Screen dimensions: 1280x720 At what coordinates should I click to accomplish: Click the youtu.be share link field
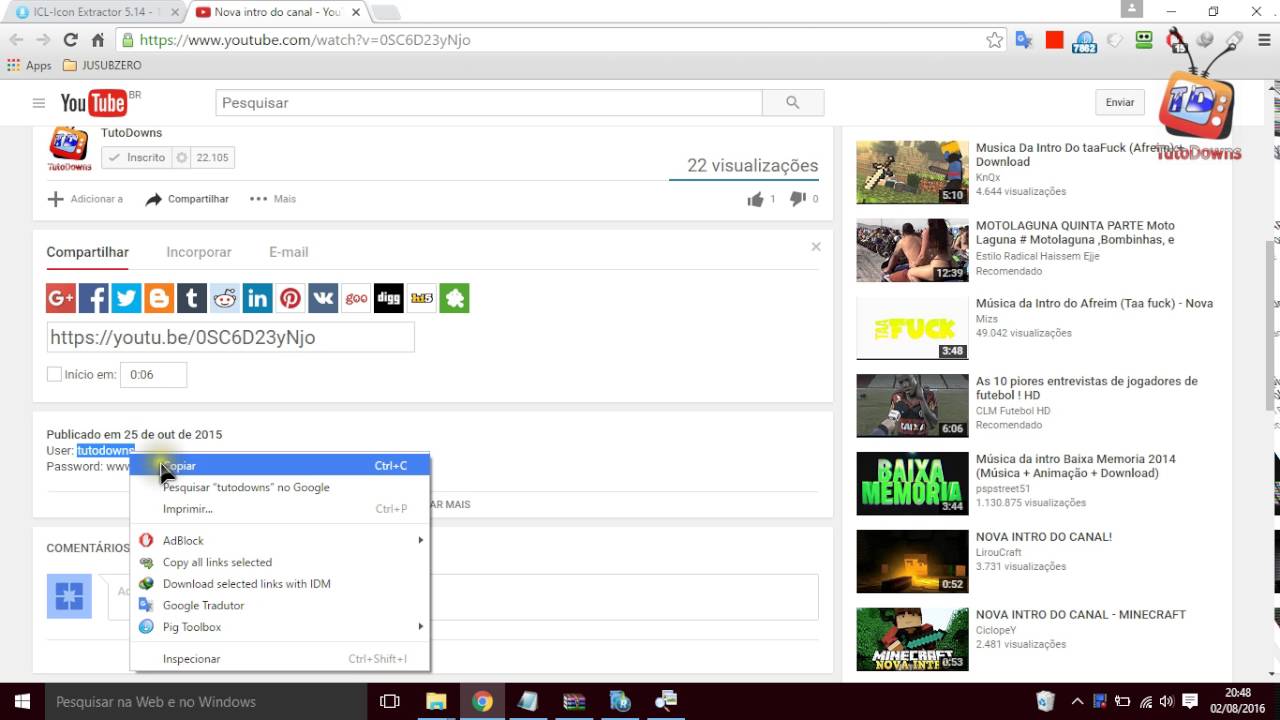(x=230, y=337)
